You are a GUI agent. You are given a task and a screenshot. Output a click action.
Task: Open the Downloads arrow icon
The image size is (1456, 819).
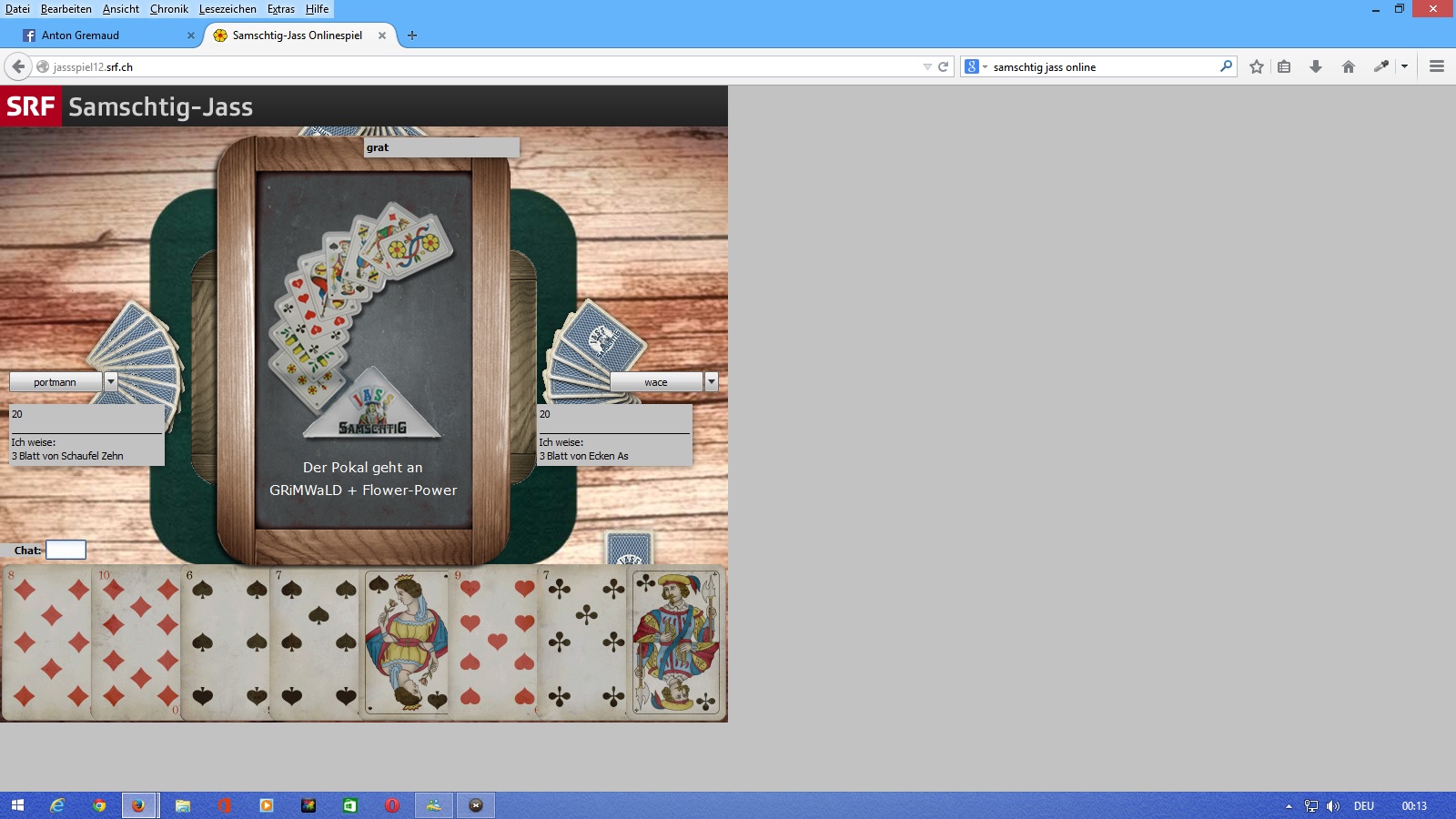(1316, 66)
